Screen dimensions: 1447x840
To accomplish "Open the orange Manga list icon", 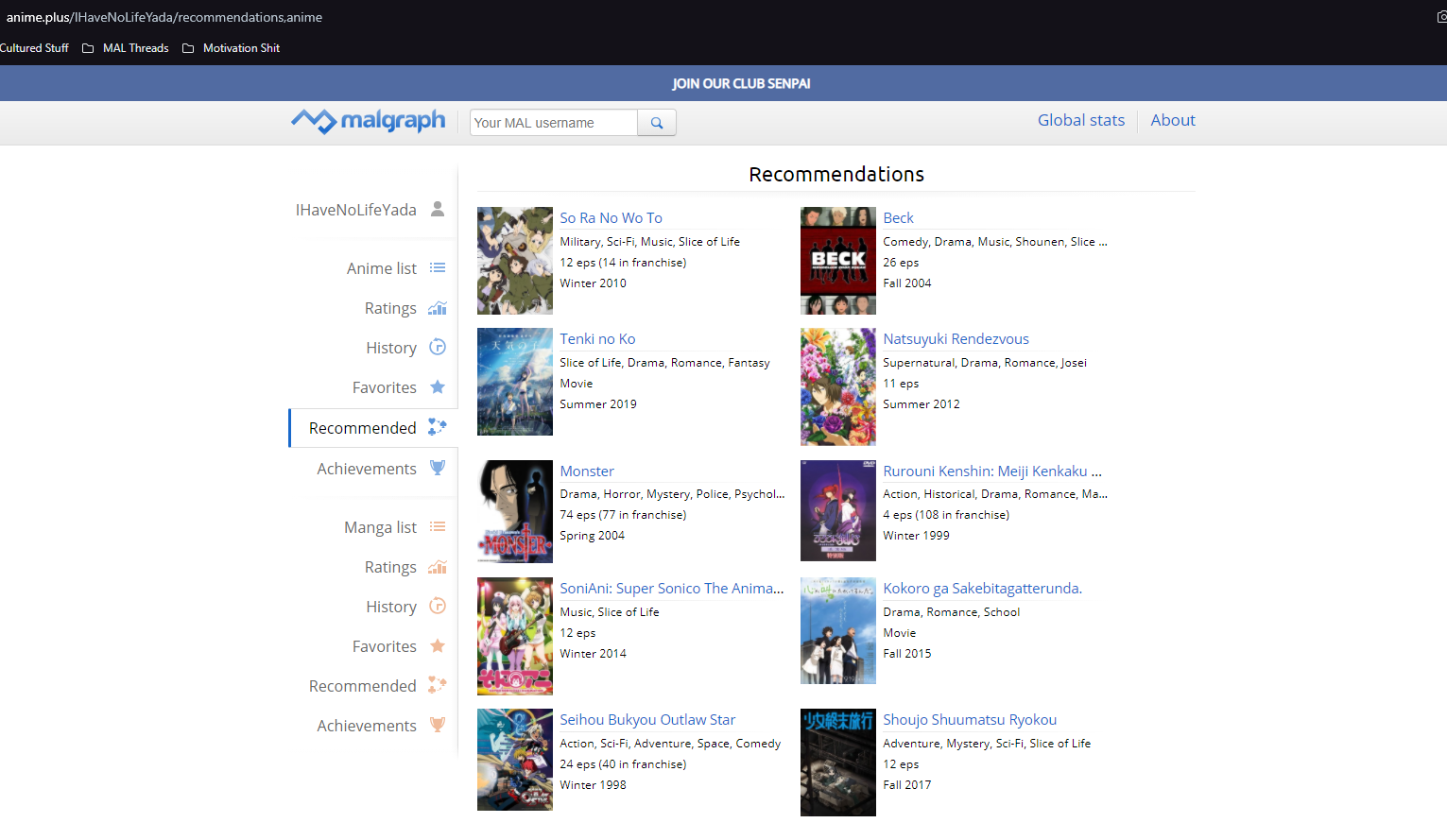I will 437,527.
